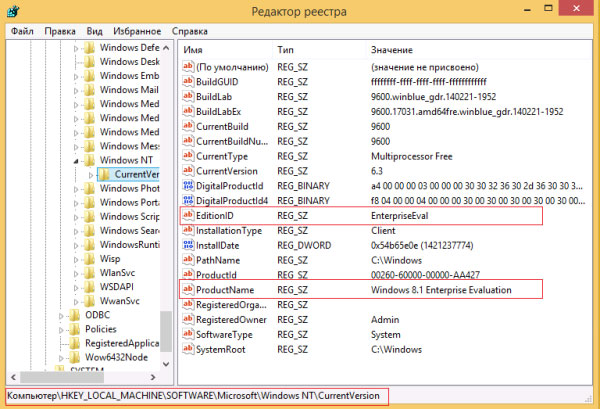600x409 pixels.
Task: Click the Windows NT folder icon
Action: [89, 160]
